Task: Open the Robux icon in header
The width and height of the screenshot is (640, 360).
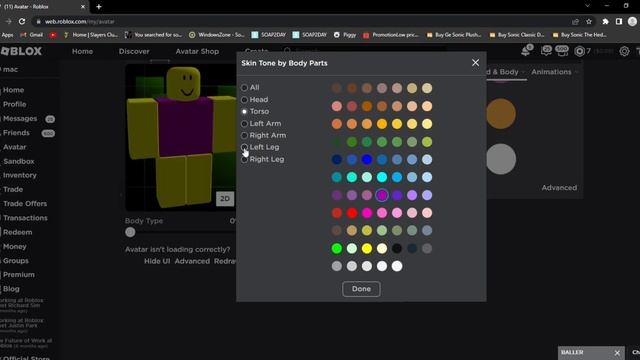Action: pos(579,51)
